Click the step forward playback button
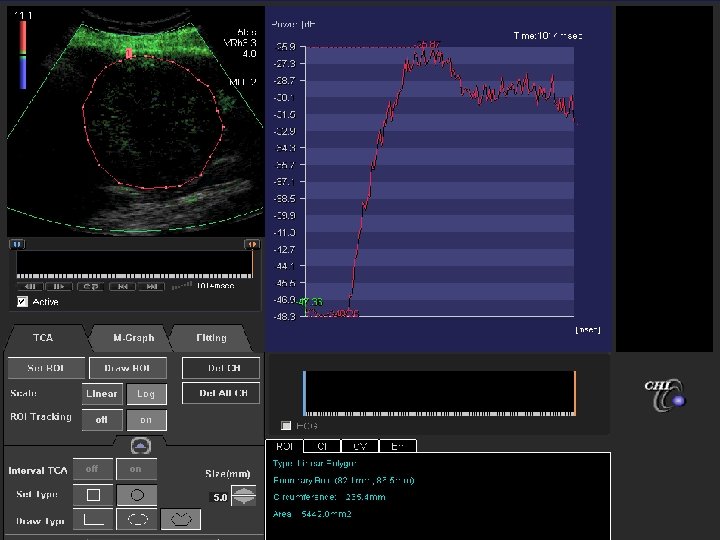 pyautogui.click(x=59, y=286)
